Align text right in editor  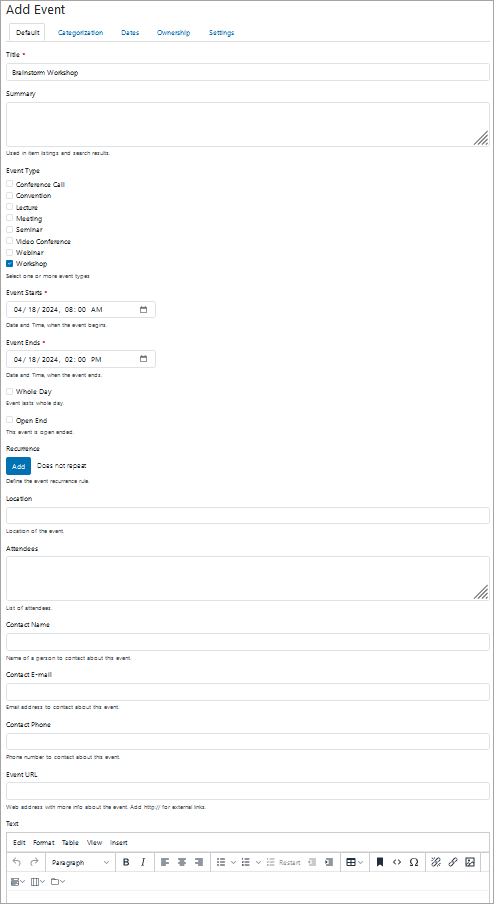199,862
